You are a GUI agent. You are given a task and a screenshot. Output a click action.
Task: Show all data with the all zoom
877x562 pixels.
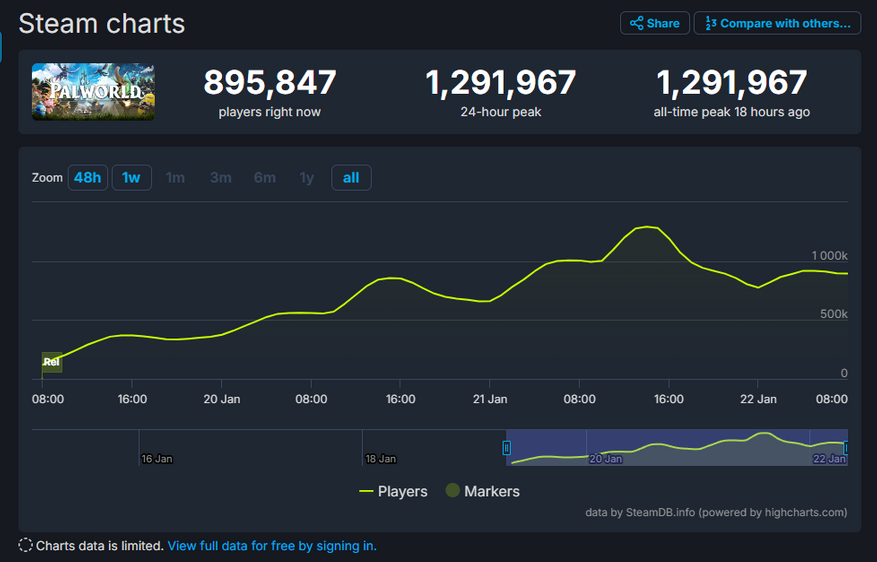click(x=351, y=178)
